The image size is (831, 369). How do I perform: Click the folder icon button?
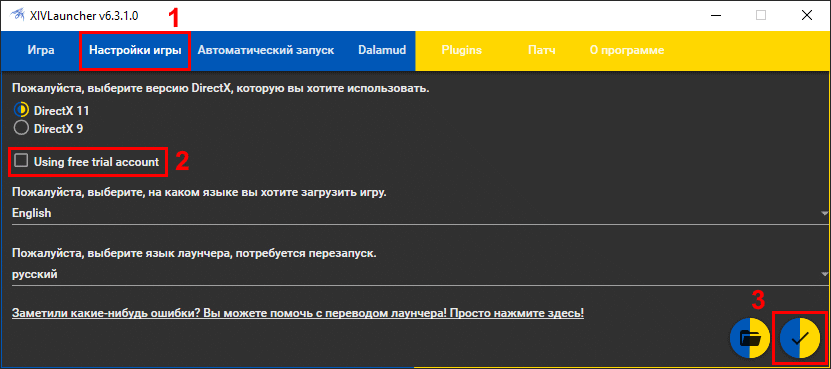tap(750, 337)
